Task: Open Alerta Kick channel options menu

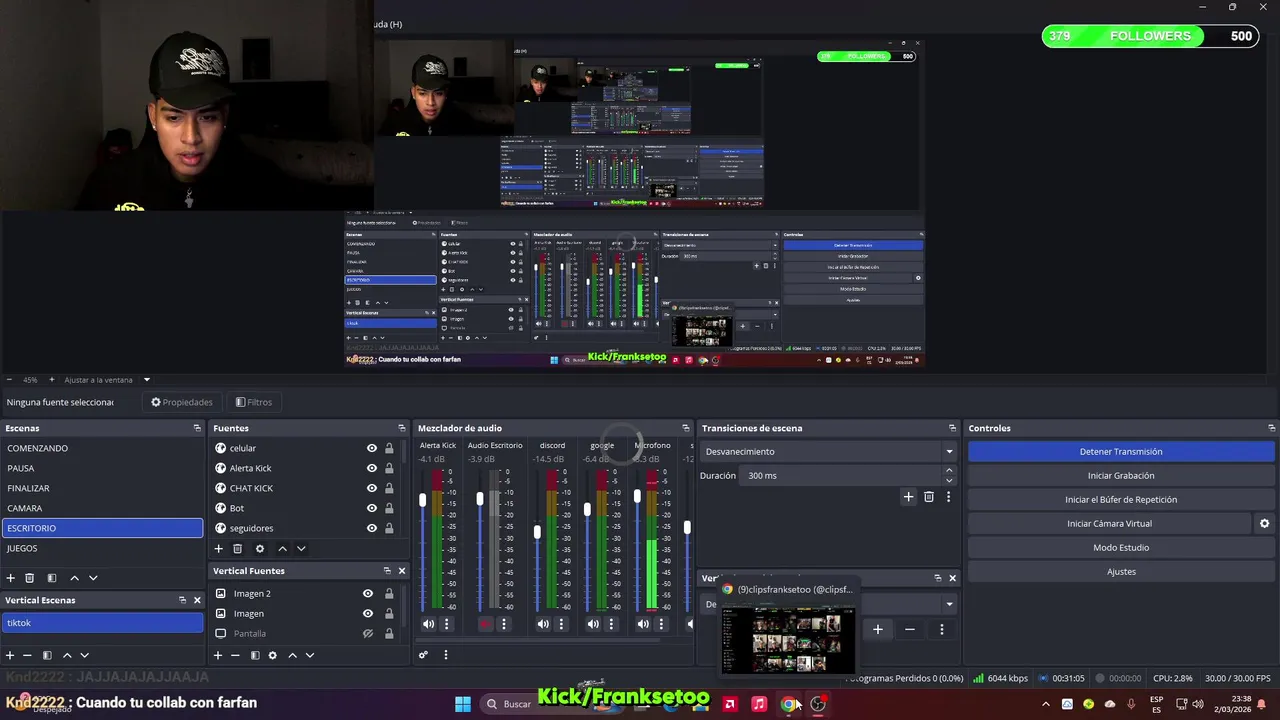Action: pyautogui.click(x=447, y=624)
